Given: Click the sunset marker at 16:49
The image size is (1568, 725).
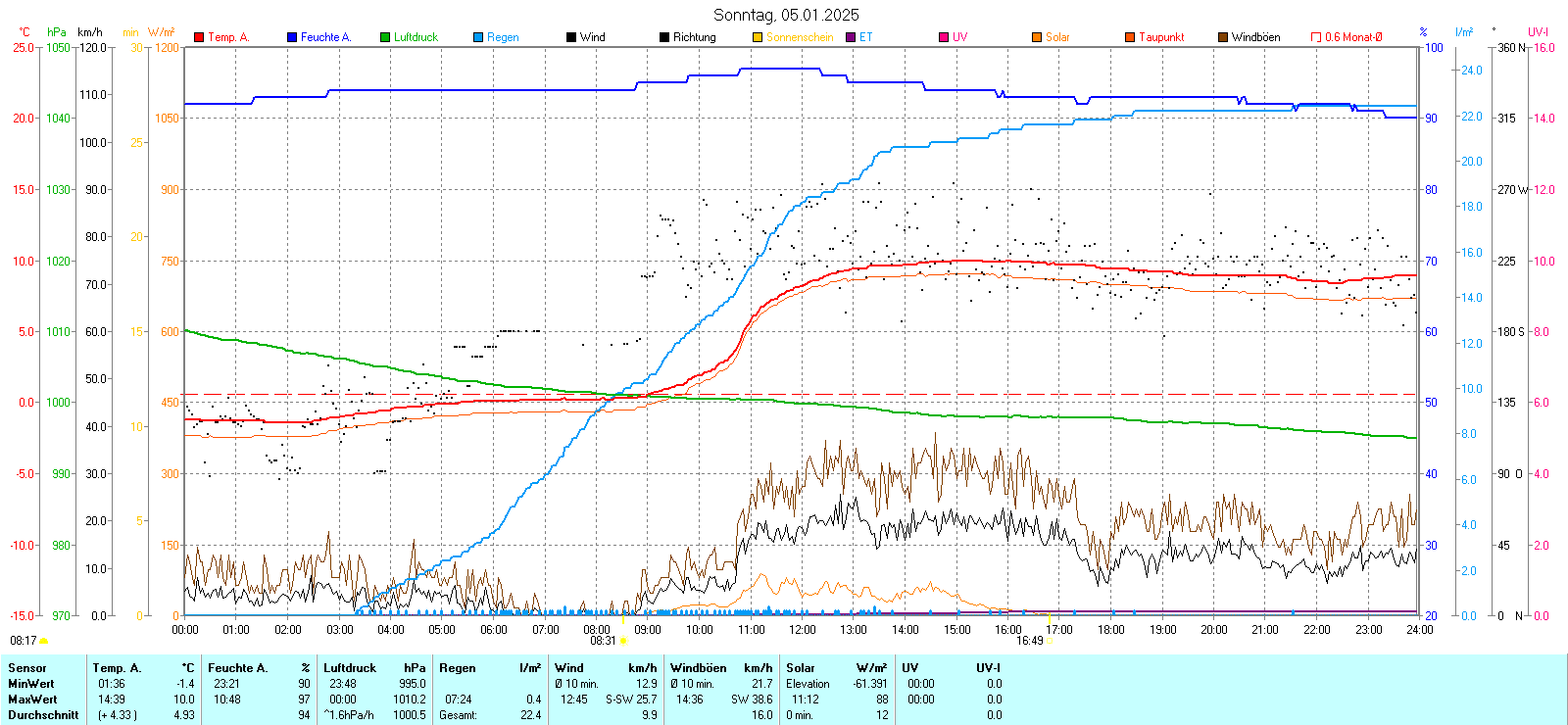Looking at the screenshot, I should (x=1049, y=641).
